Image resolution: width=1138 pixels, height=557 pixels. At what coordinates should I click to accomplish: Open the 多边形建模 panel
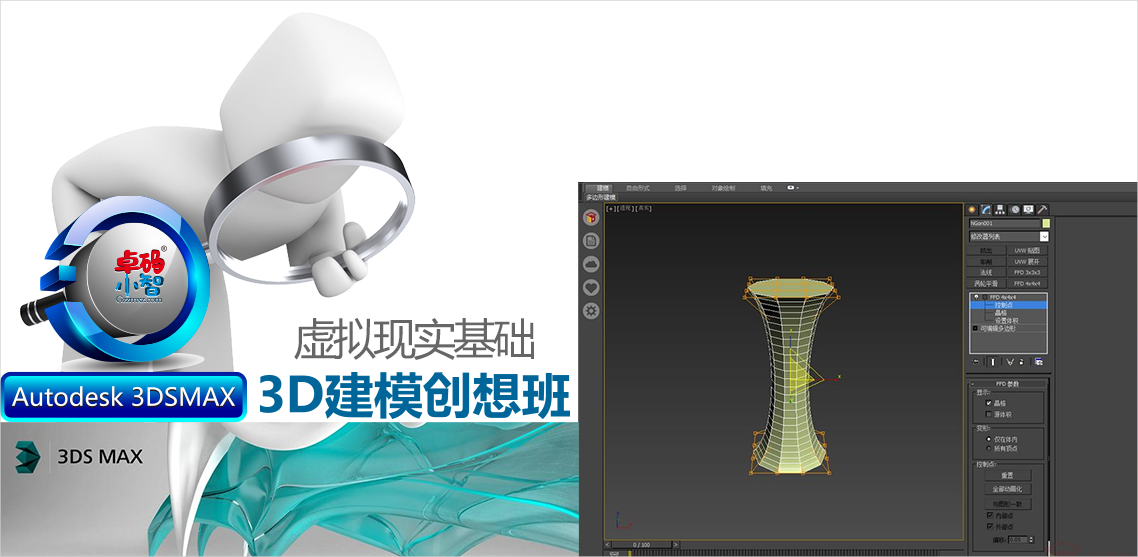point(600,197)
